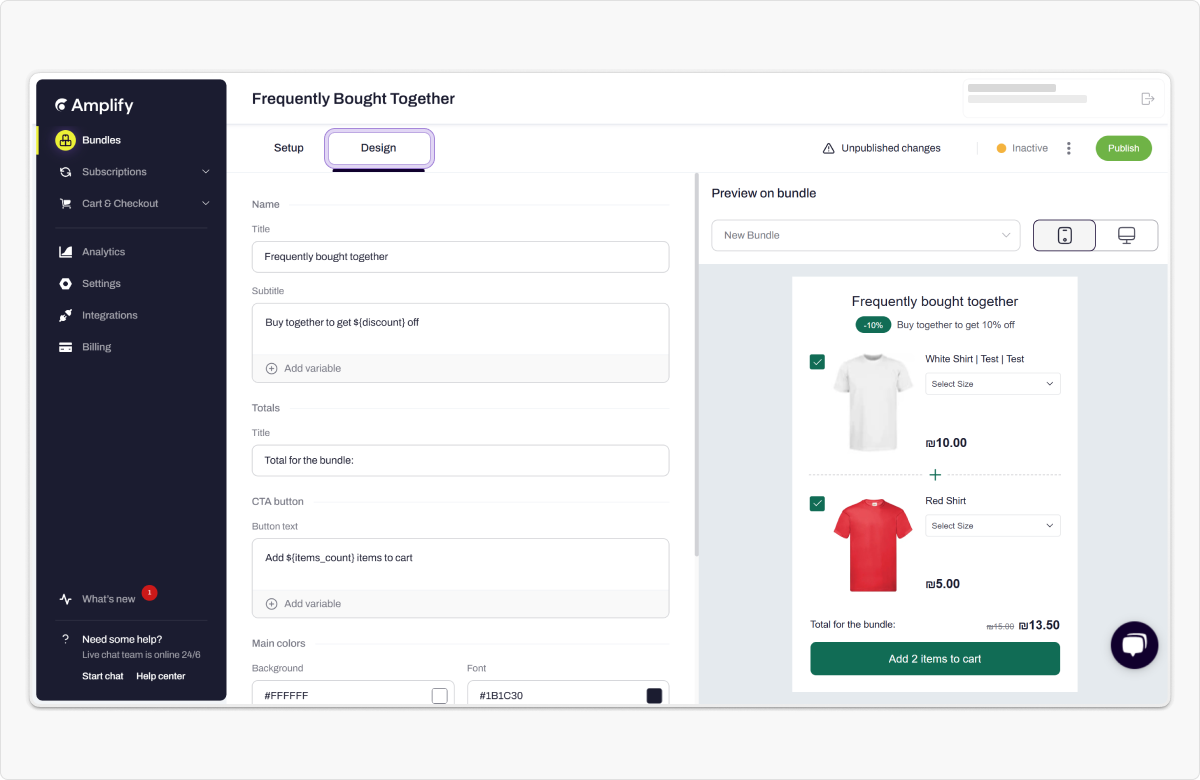1200x780 pixels.
Task: Click the green Publish button
Action: click(x=1123, y=148)
